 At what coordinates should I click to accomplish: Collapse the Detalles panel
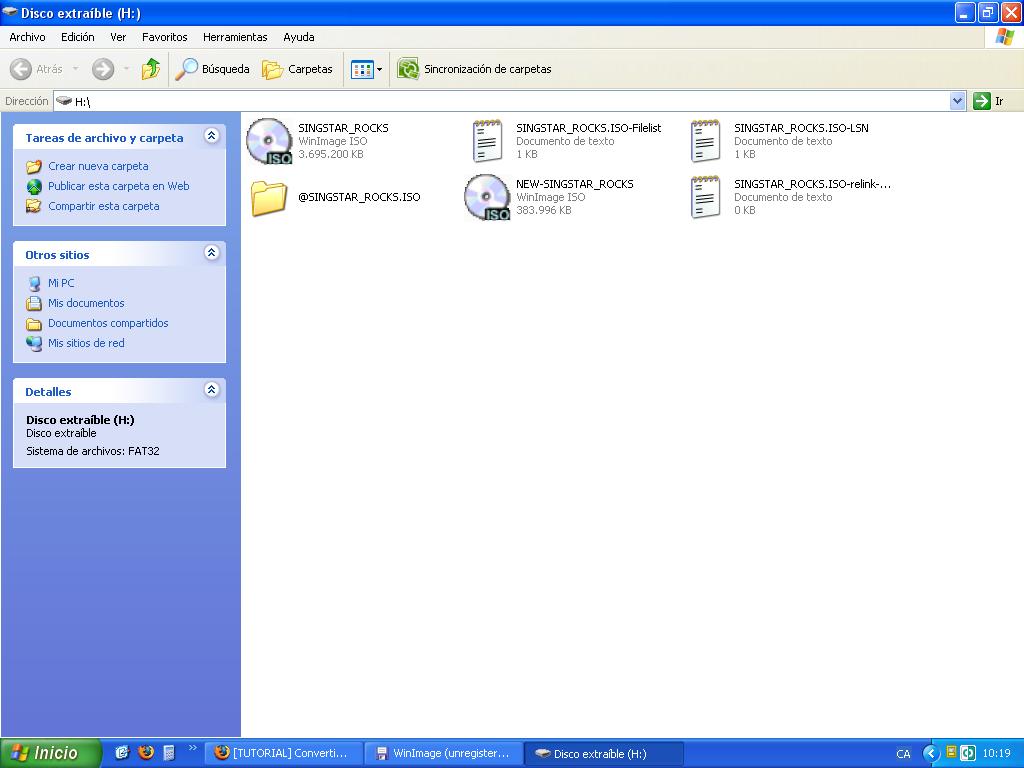(x=211, y=391)
